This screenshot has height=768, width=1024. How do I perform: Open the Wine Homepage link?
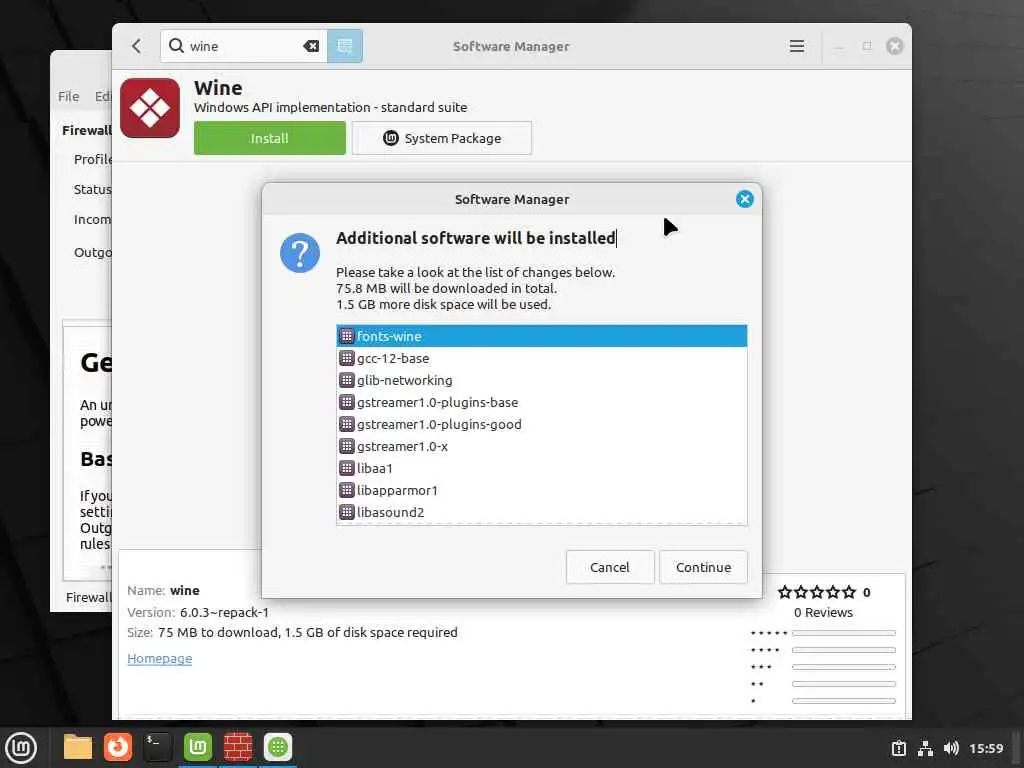159,658
